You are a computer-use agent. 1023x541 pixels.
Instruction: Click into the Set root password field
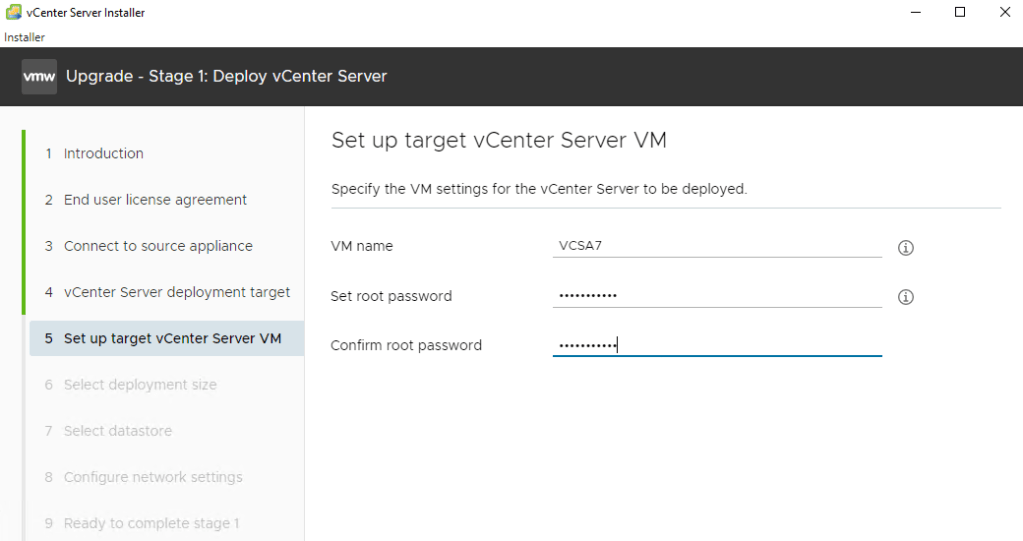point(716,296)
